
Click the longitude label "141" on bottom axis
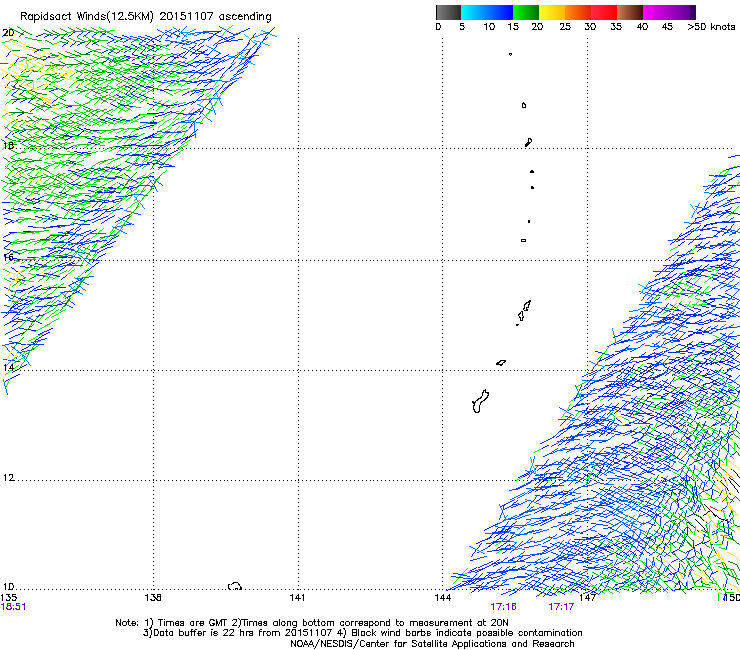297,598
